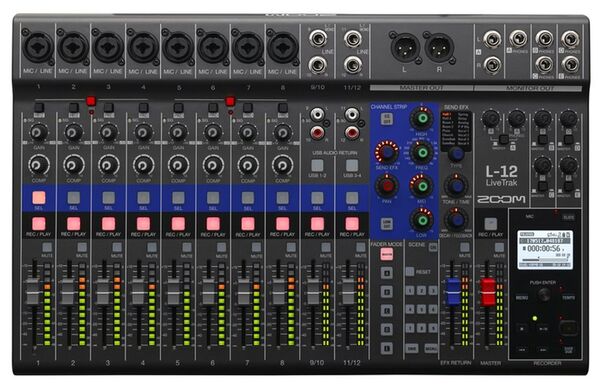This screenshot has width=600, height=387.
Task: Click the EQ OFF button in Channel Strip
Action: 387,119
